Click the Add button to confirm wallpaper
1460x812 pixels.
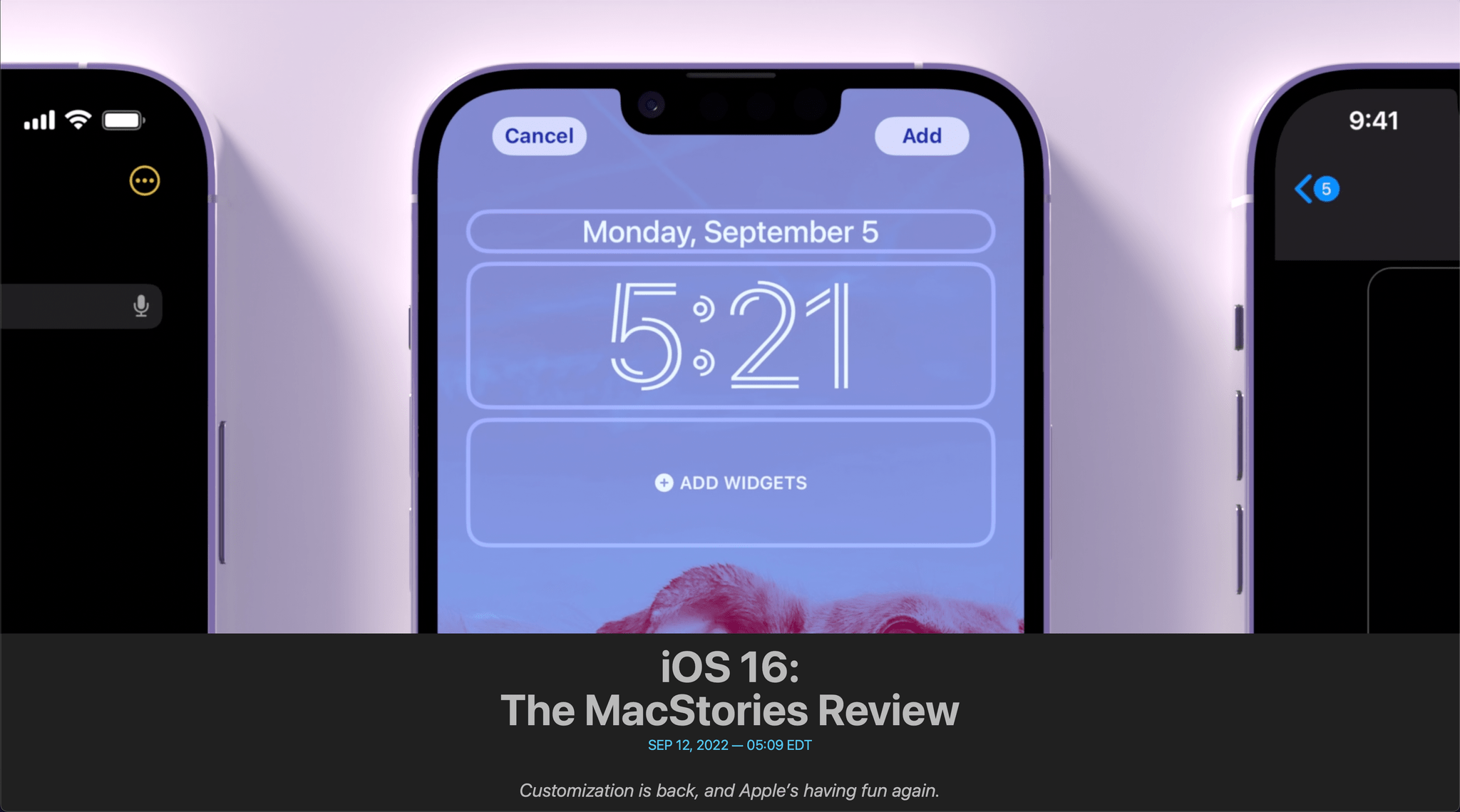coord(920,135)
